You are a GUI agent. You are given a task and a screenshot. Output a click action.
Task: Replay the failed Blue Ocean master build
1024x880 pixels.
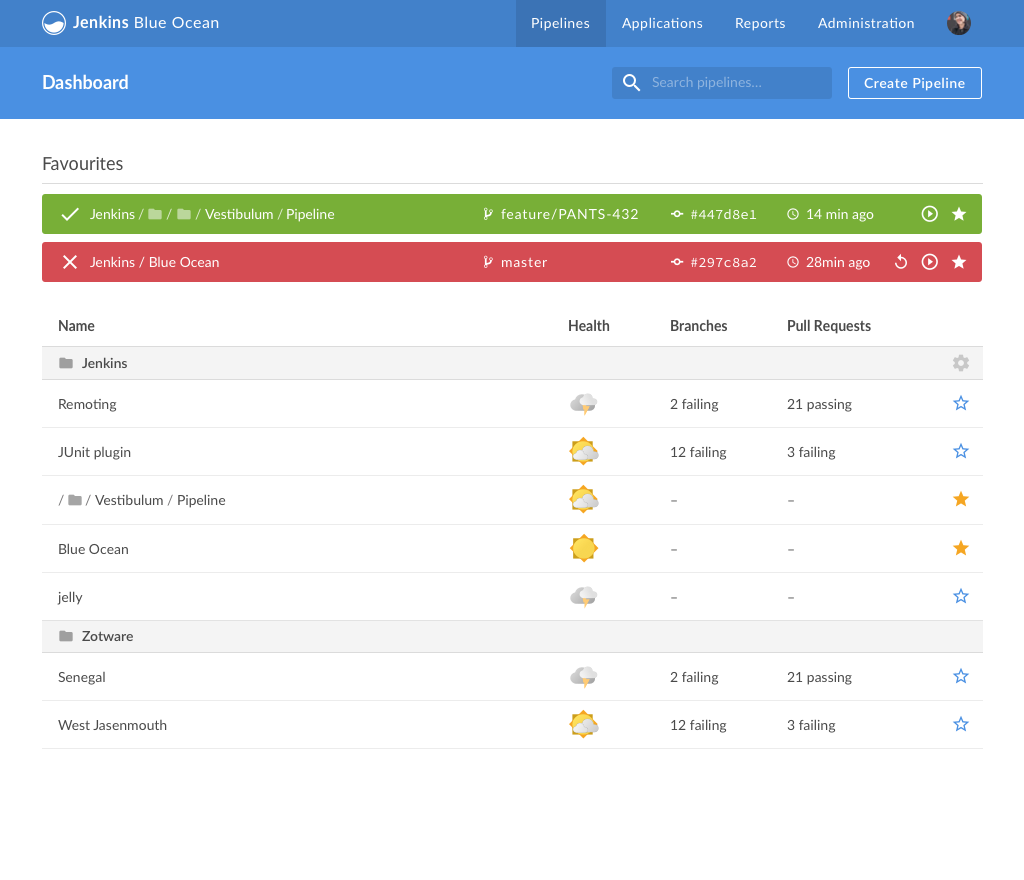point(900,262)
